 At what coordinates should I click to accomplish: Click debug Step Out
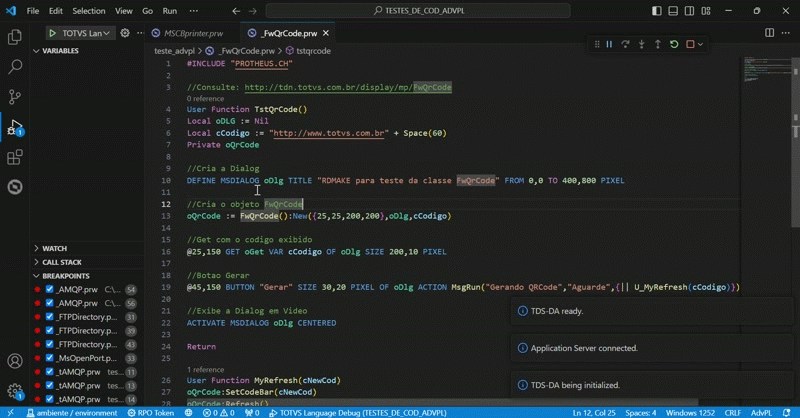(x=658, y=44)
